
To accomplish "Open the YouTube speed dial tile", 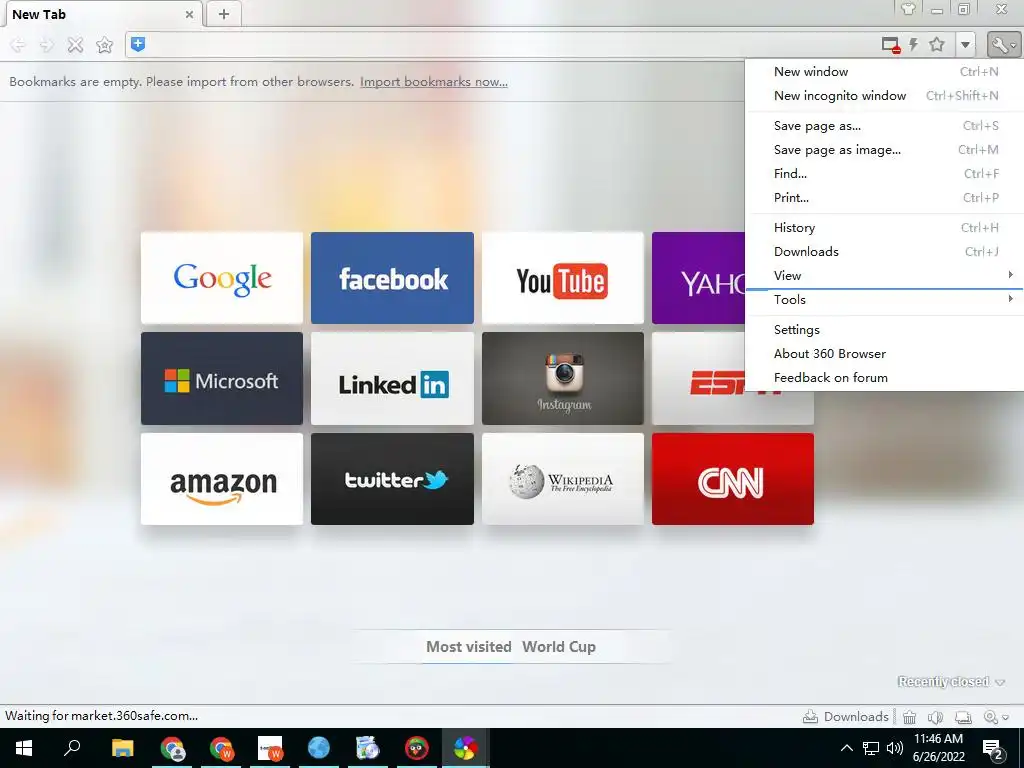I will click(x=563, y=278).
